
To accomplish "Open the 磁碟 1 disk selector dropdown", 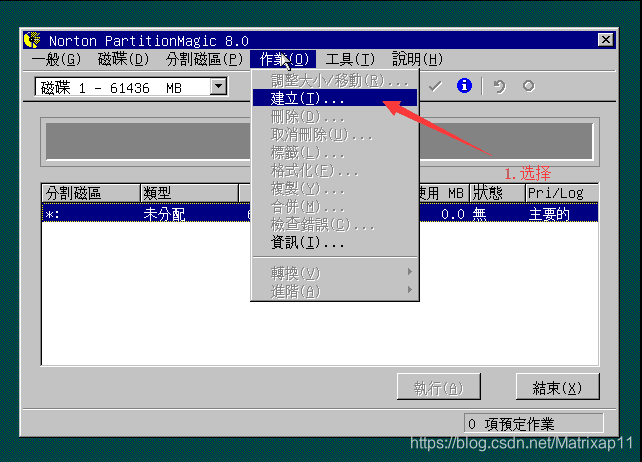I will coord(218,86).
